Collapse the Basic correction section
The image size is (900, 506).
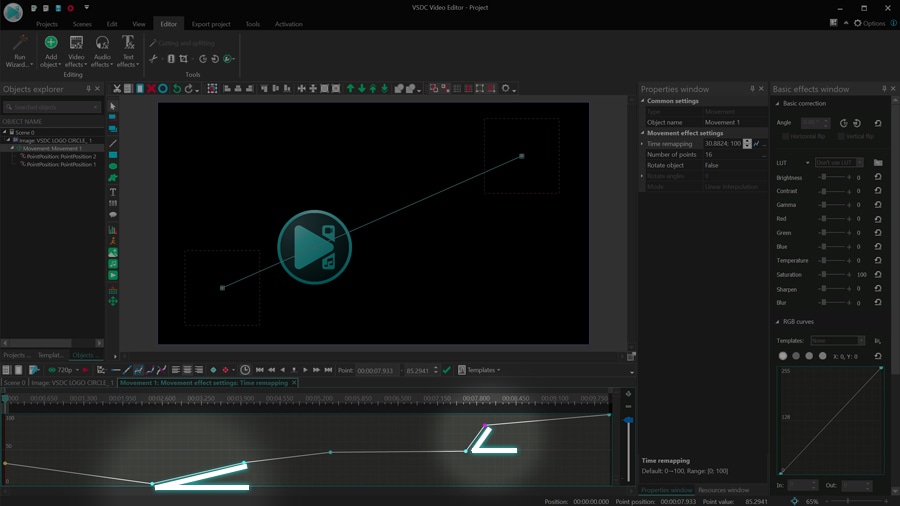[x=778, y=104]
